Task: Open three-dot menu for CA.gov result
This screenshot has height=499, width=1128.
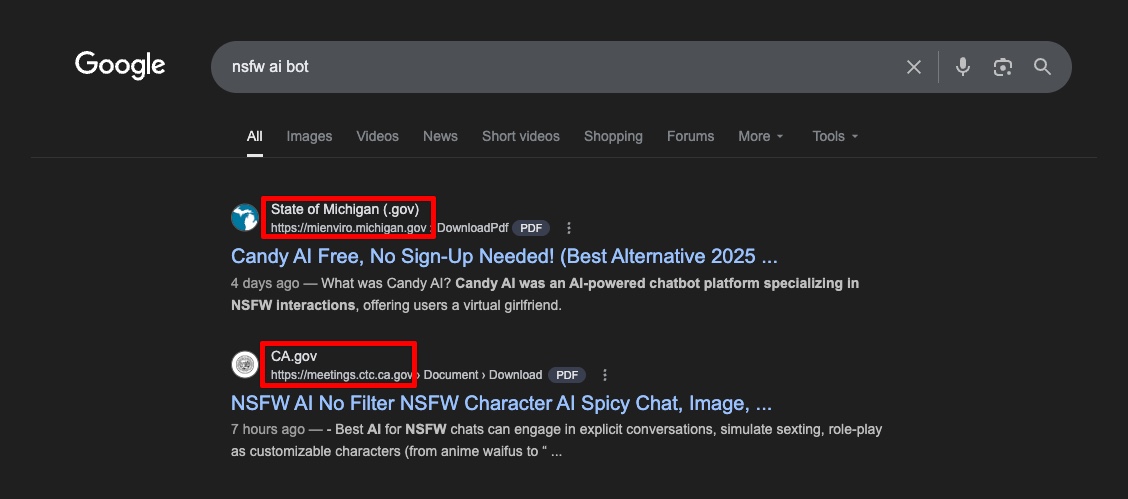Action: 605,375
